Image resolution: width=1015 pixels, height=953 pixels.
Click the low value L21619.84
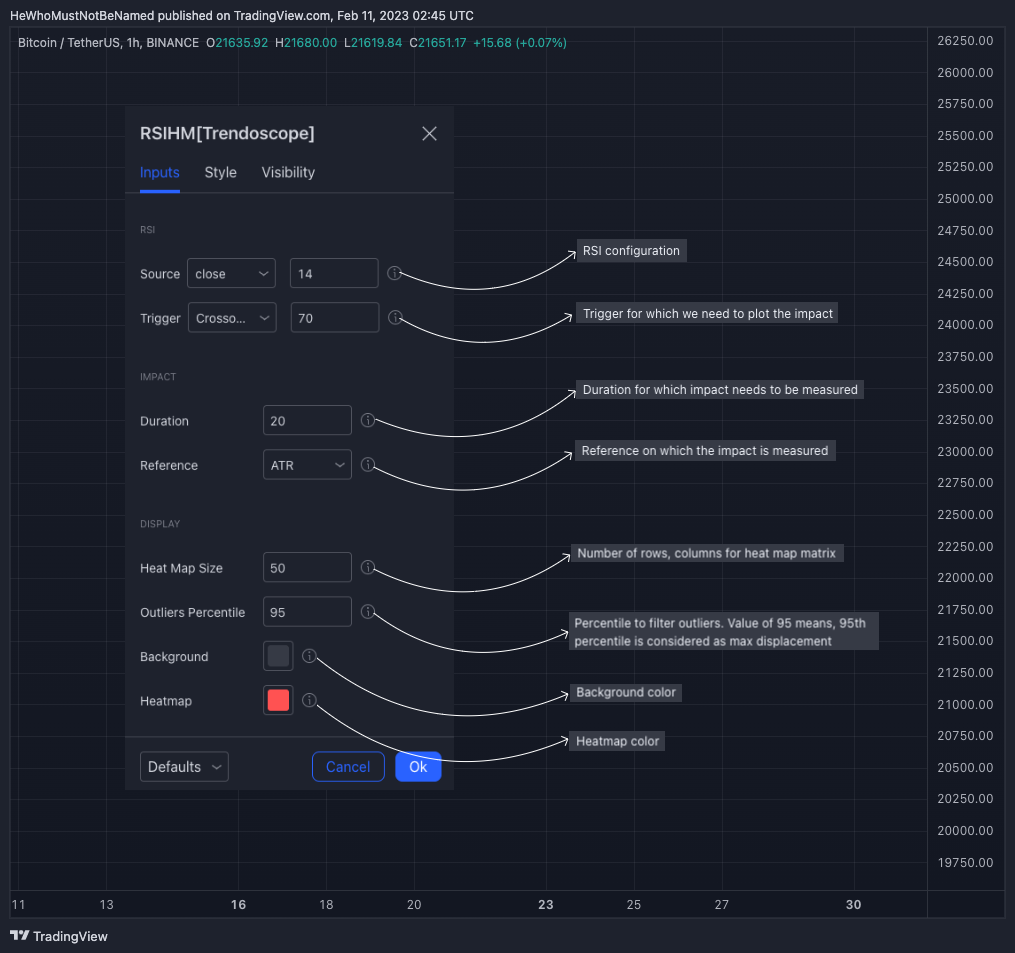[373, 43]
